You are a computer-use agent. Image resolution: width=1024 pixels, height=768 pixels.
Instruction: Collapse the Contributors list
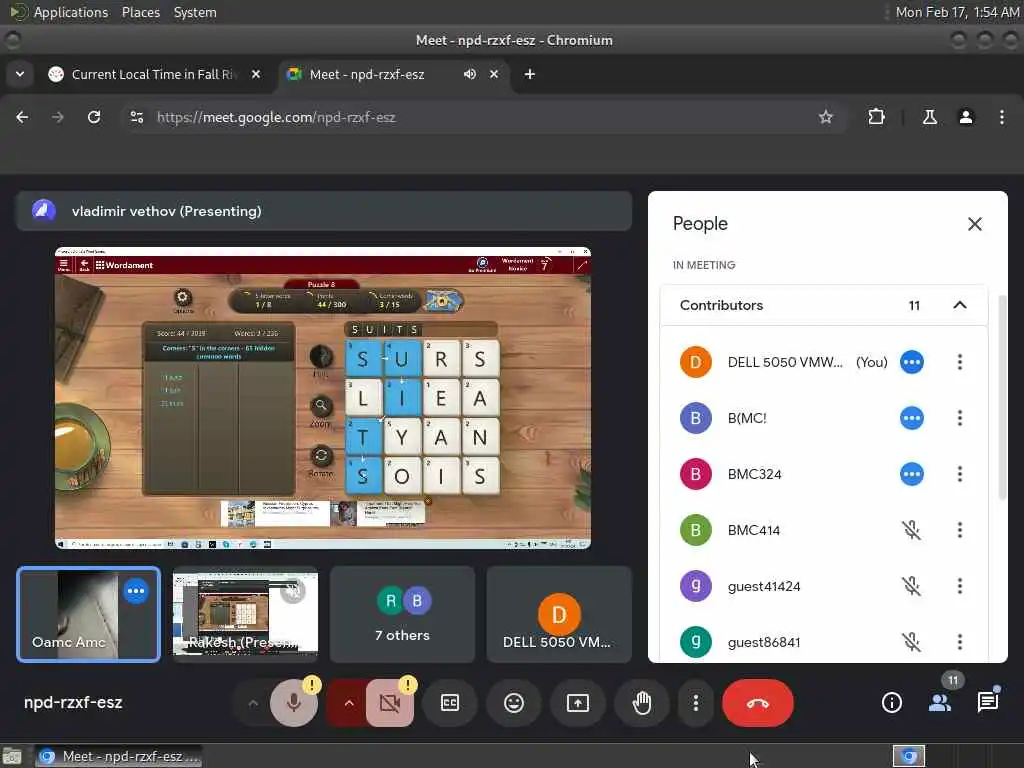tap(959, 305)
